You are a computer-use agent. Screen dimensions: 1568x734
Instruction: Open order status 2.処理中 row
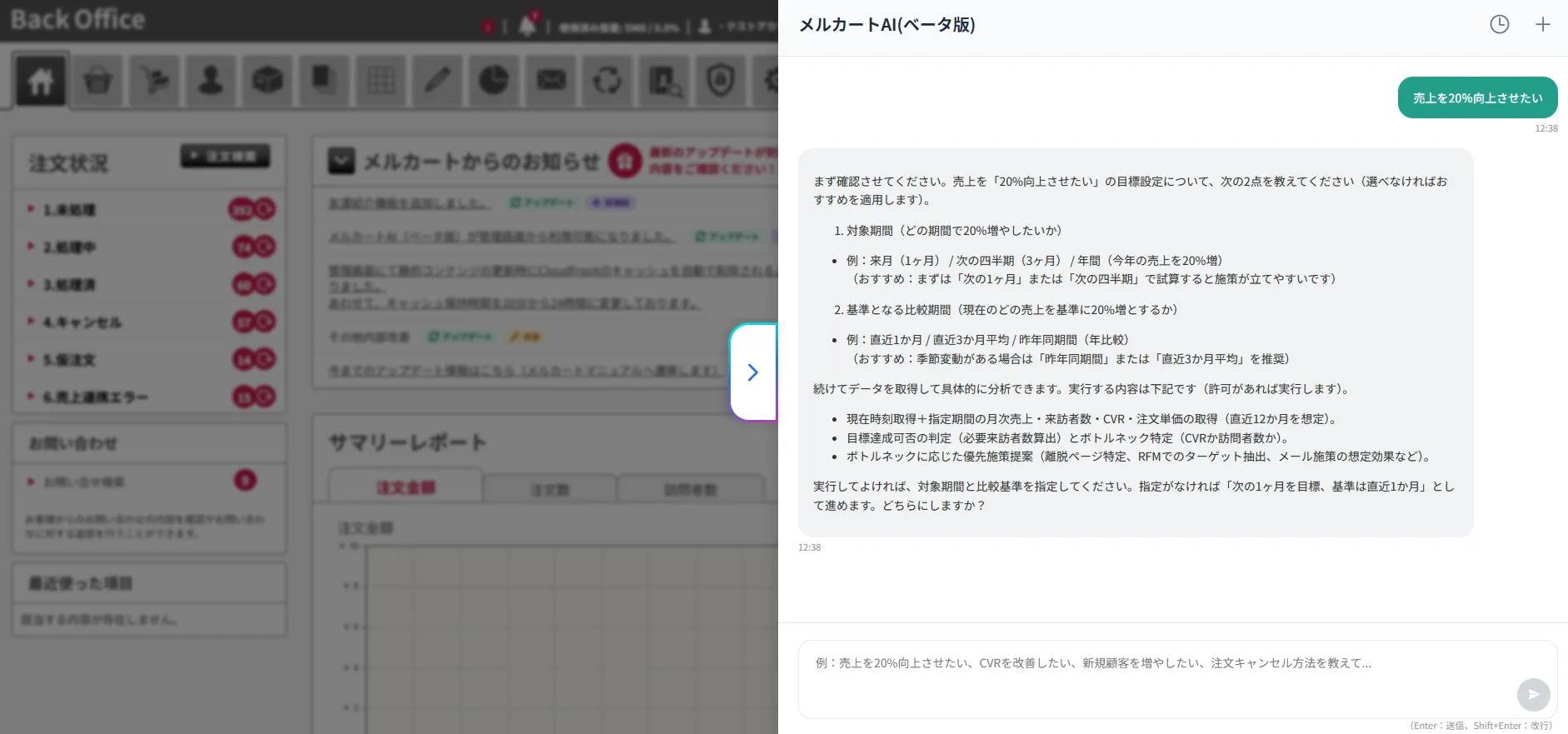pyautogui.click(x=150, y=247)
